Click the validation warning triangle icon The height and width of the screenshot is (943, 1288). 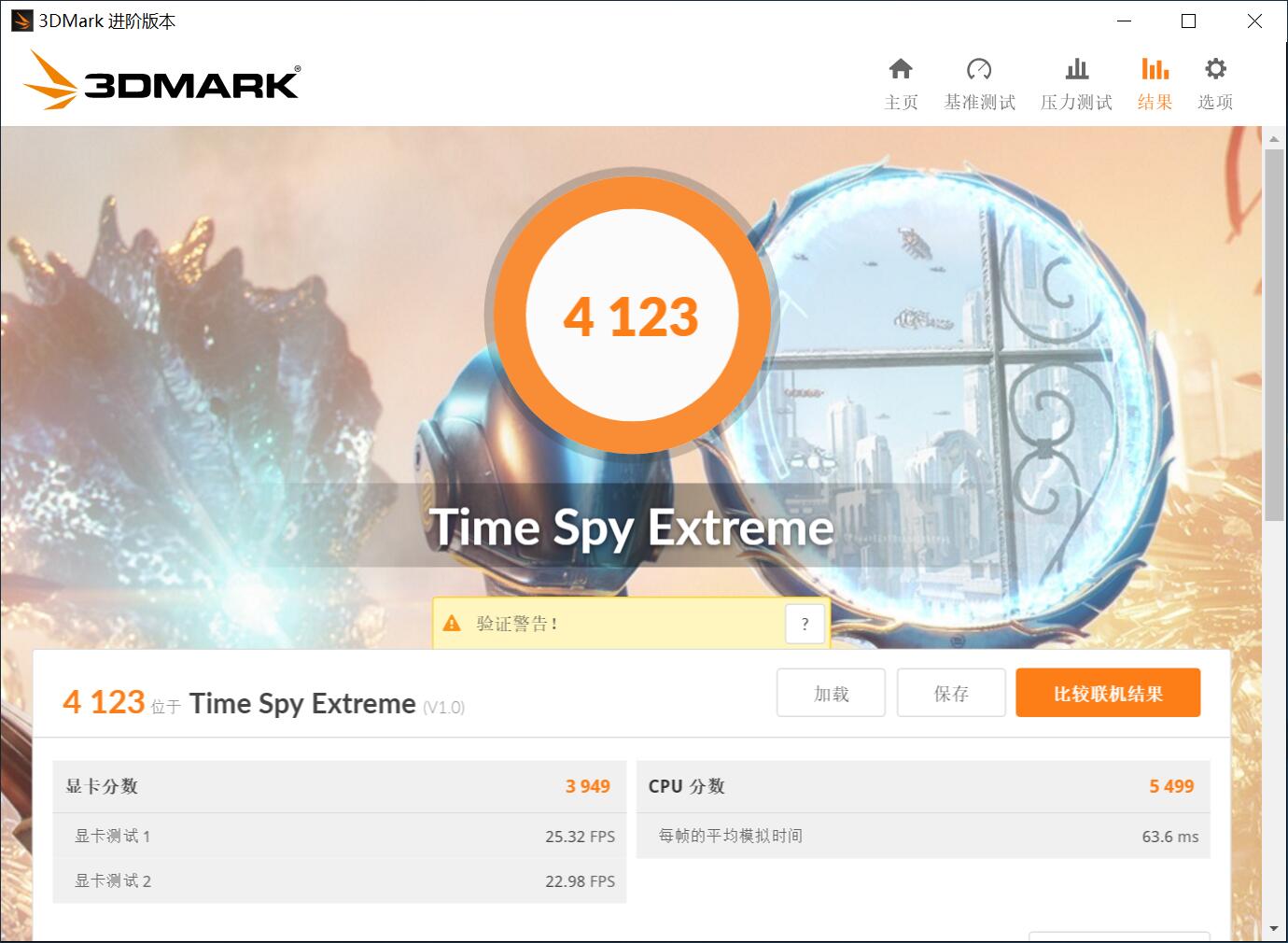(x=452, y=624)
